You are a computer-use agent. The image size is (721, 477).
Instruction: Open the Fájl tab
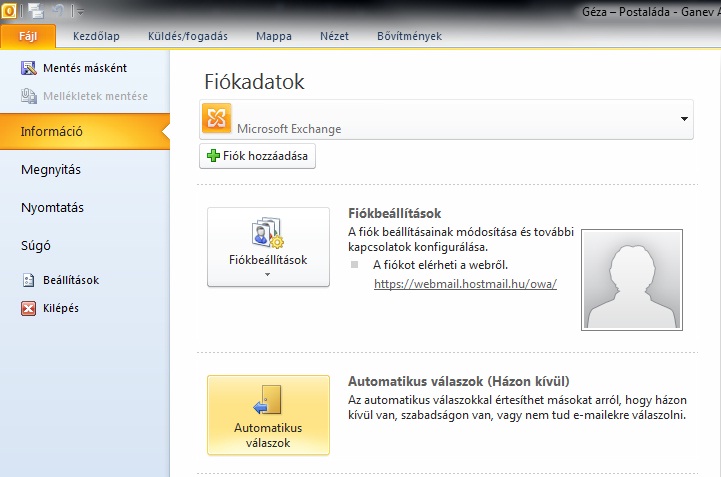[28, 36]
